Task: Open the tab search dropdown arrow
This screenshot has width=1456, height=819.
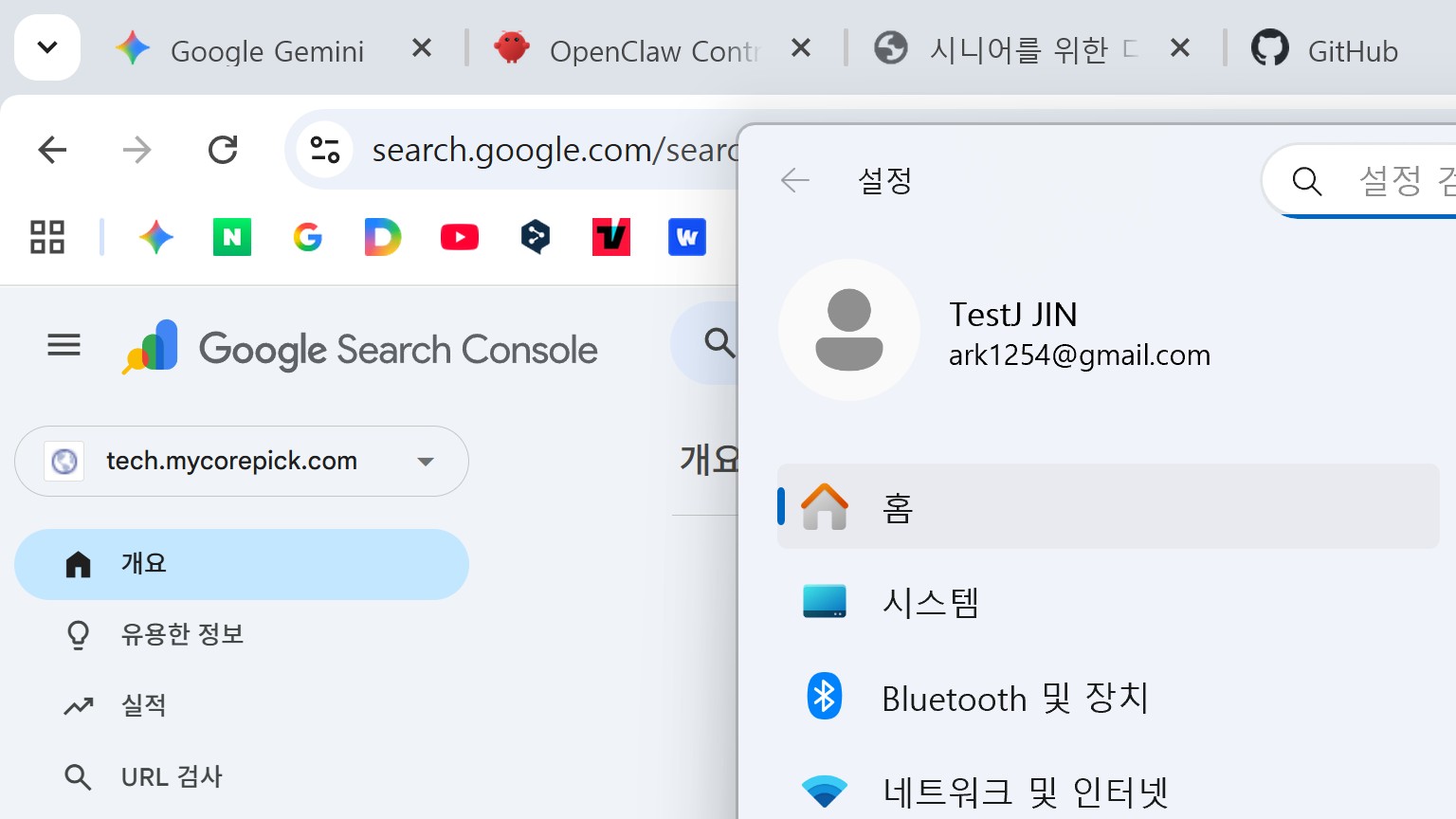Action: point(47,47)
